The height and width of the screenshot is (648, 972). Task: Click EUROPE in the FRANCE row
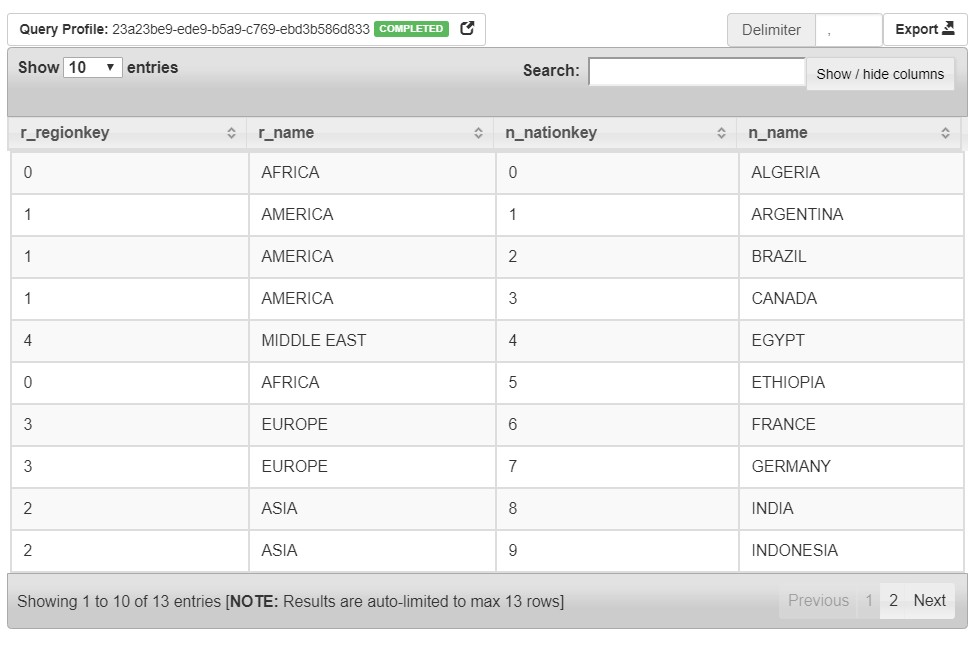[x=372, y=425]
